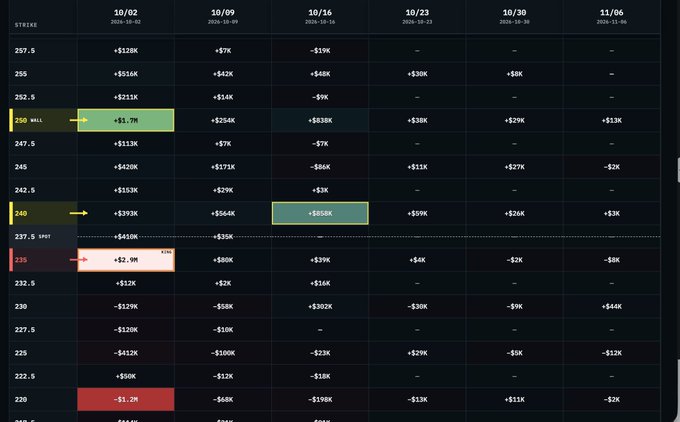Select the 225 strike row label
680x422 pixels.
click(43, 353)
